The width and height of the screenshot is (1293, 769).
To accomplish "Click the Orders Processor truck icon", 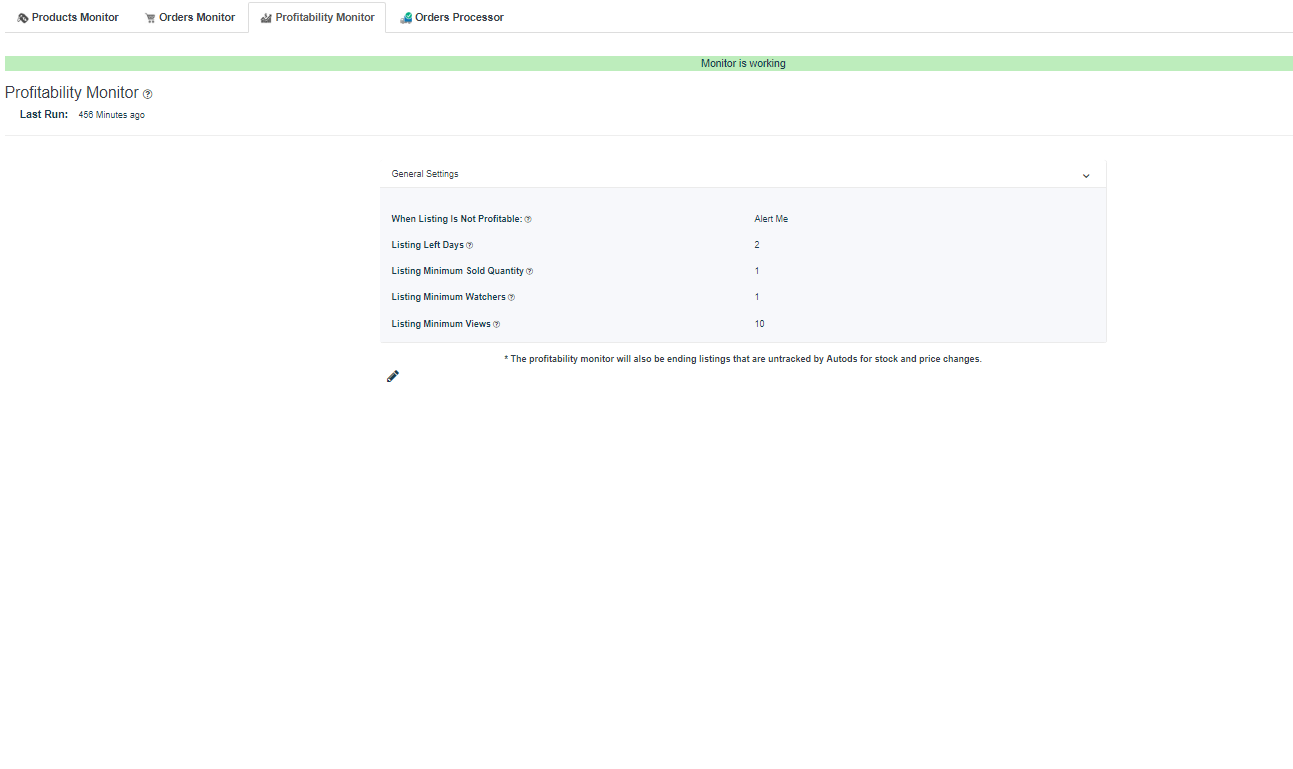I will [406, 18].
